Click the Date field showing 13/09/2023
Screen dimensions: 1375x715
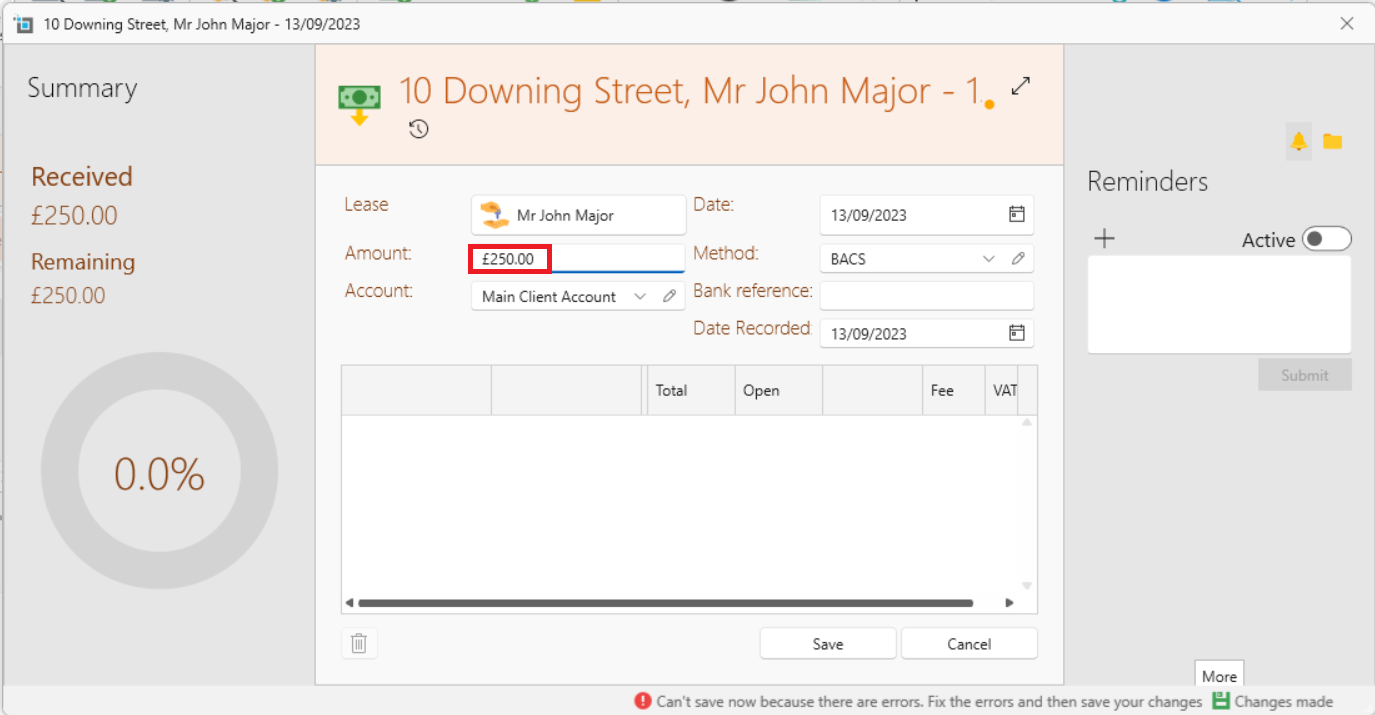pyautogui.click(x=926, y=215)
